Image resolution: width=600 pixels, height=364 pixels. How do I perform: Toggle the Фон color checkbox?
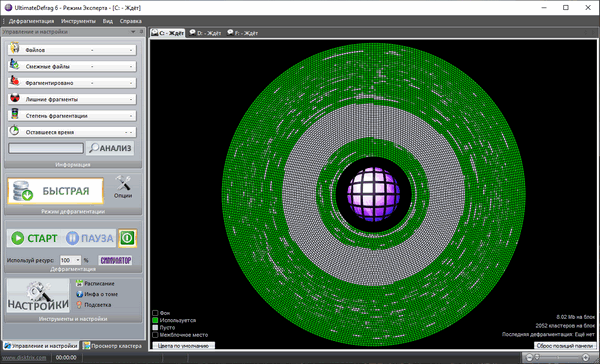click(x=155, y=313)
